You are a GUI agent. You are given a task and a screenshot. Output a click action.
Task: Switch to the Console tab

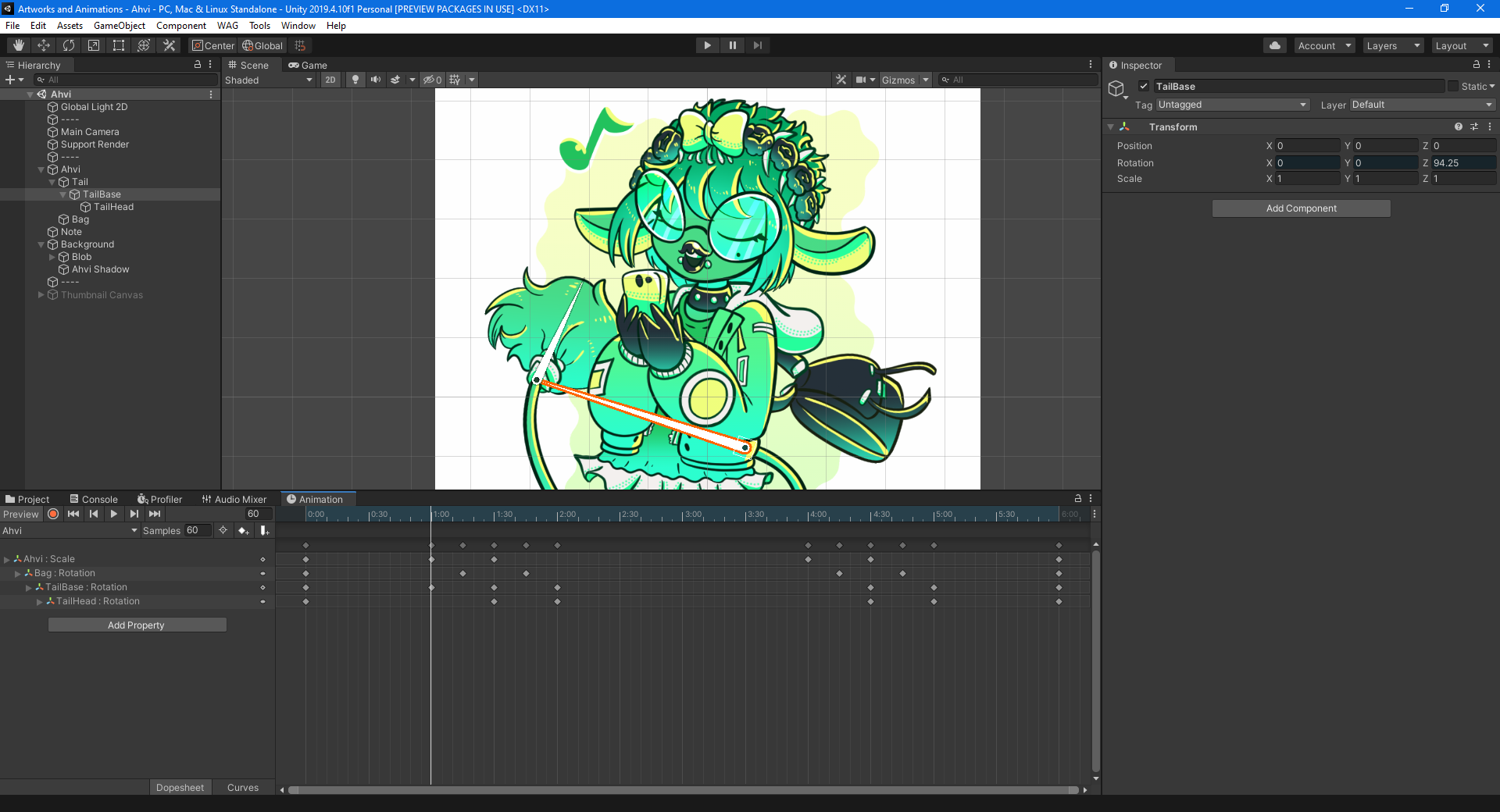(94, 499)
